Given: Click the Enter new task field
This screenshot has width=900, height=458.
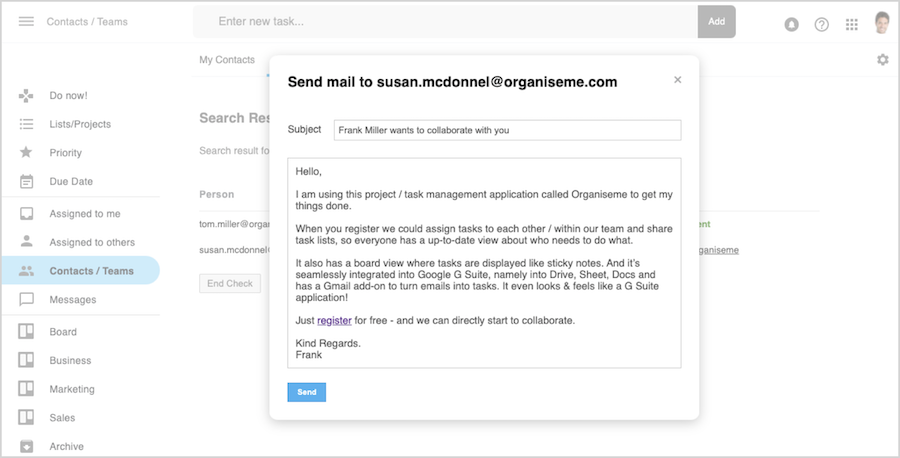Looking at the screenshot, I should [x=445, y=22].
